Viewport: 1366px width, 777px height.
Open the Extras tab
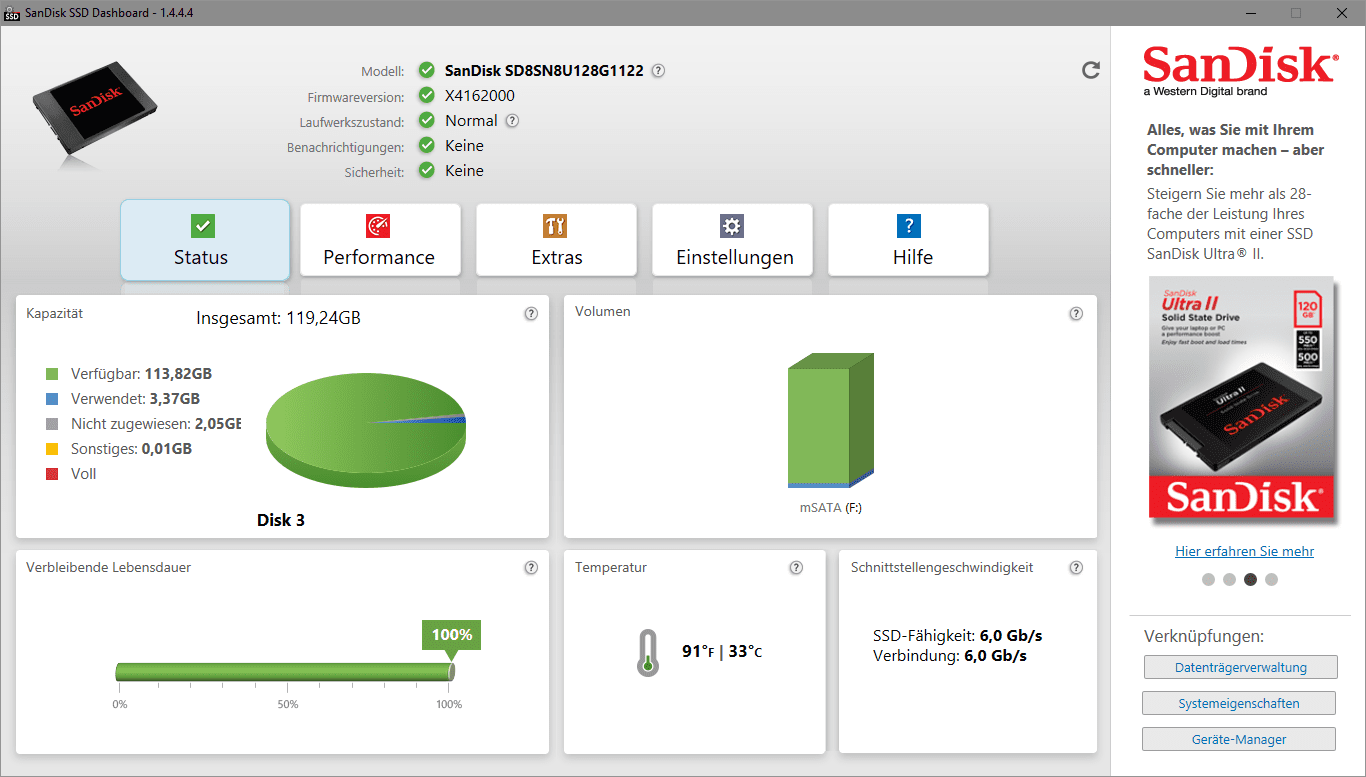[x=556, y=240]
